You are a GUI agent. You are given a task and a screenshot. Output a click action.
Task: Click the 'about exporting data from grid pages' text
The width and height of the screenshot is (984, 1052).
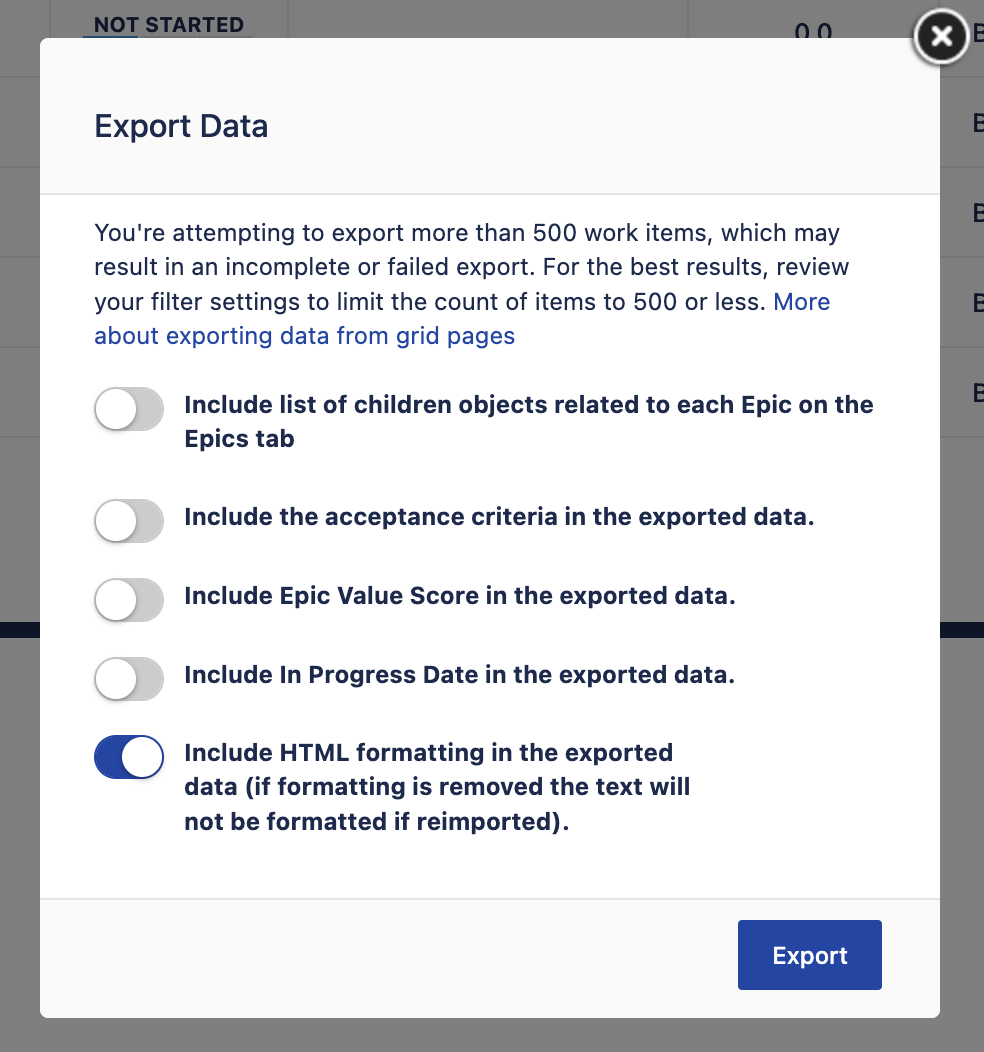304,336
